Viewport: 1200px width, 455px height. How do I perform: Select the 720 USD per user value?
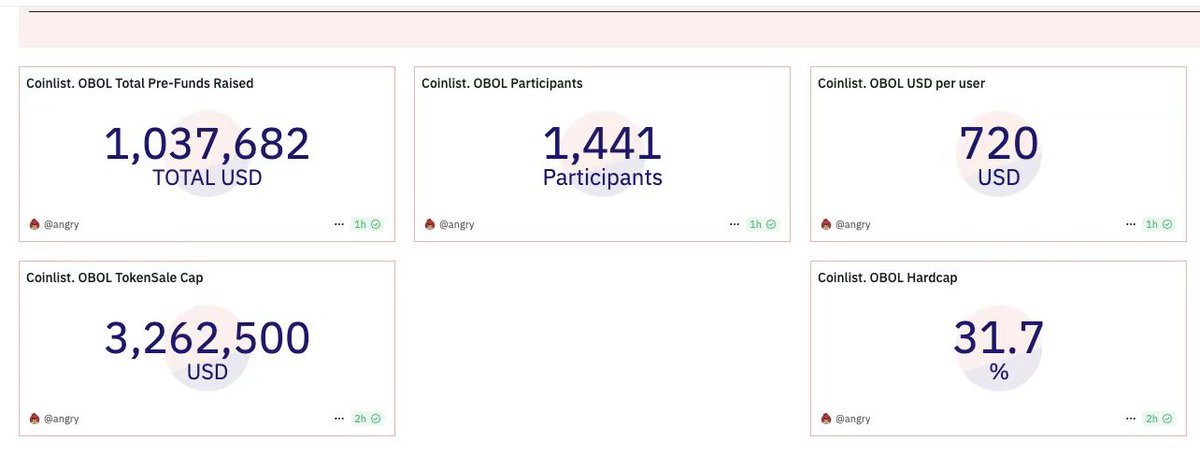[x=999, y=145]
